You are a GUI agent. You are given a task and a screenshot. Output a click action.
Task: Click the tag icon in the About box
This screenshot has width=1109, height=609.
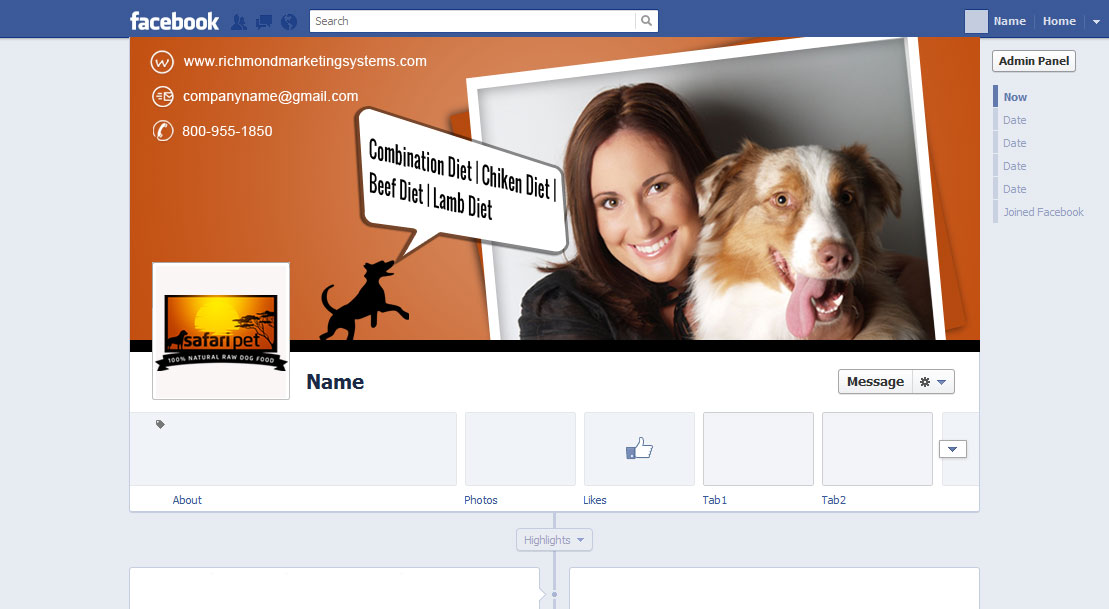click(x=159, y=424)
